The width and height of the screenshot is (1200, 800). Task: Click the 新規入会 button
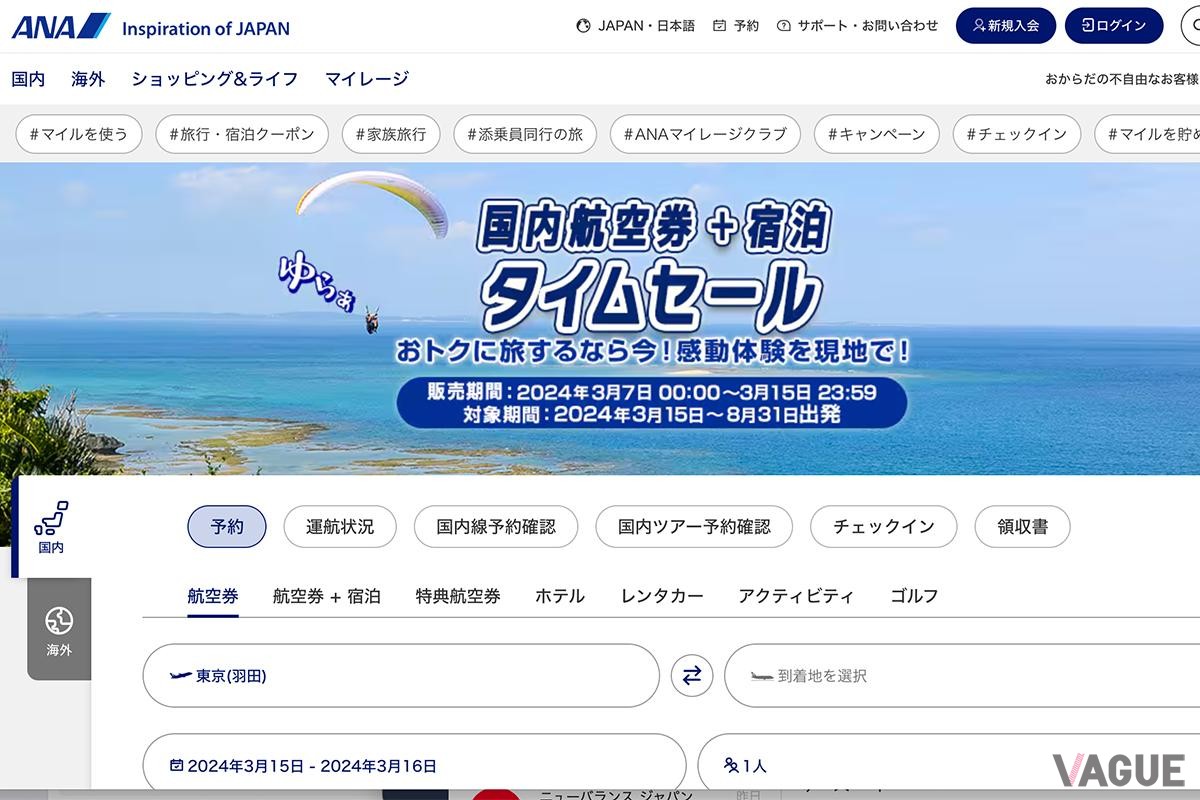click(1006, 26)
